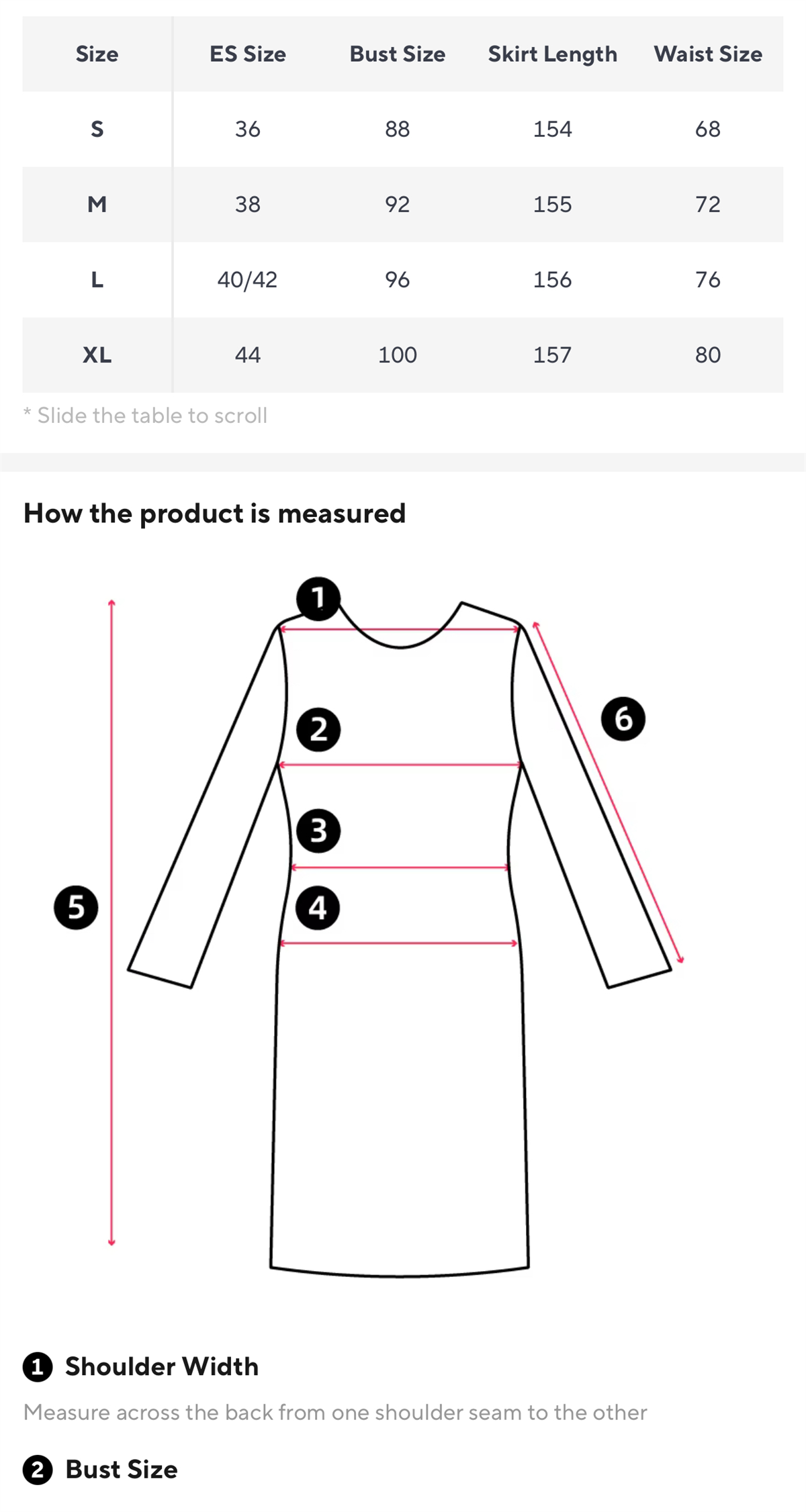The width and height of the screenshot is (806, 1512).
Task: Click the Bust Size column header in the table
Action: [397, 54]
